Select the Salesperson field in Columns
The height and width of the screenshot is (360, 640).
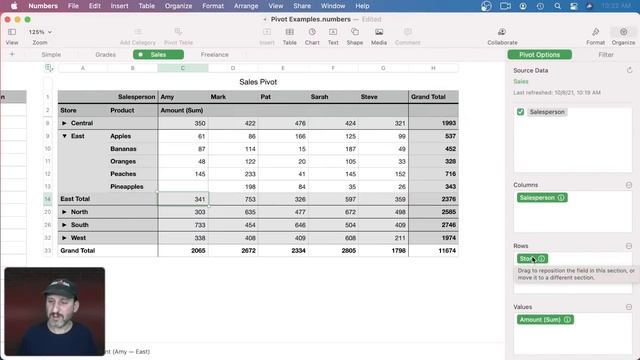(542, 198)
